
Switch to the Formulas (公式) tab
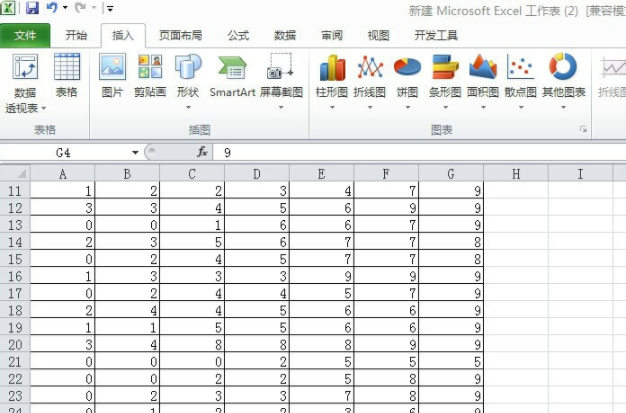[238, 36]
